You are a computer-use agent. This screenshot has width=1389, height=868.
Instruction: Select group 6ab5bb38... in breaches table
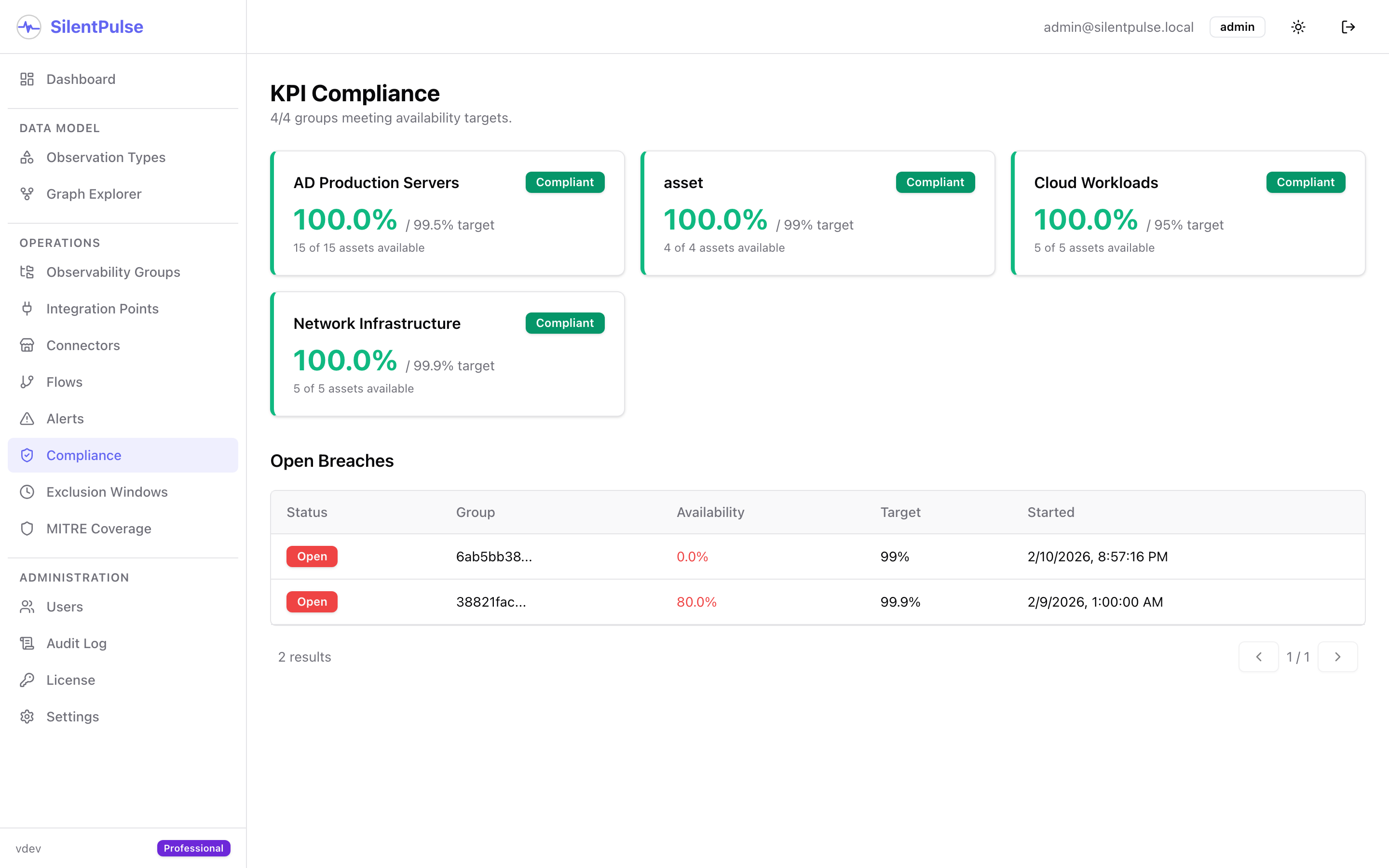(493, 556)
